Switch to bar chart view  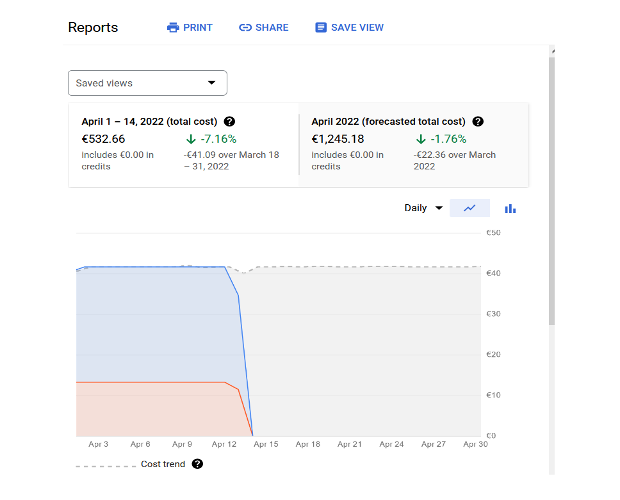point(510,208)
